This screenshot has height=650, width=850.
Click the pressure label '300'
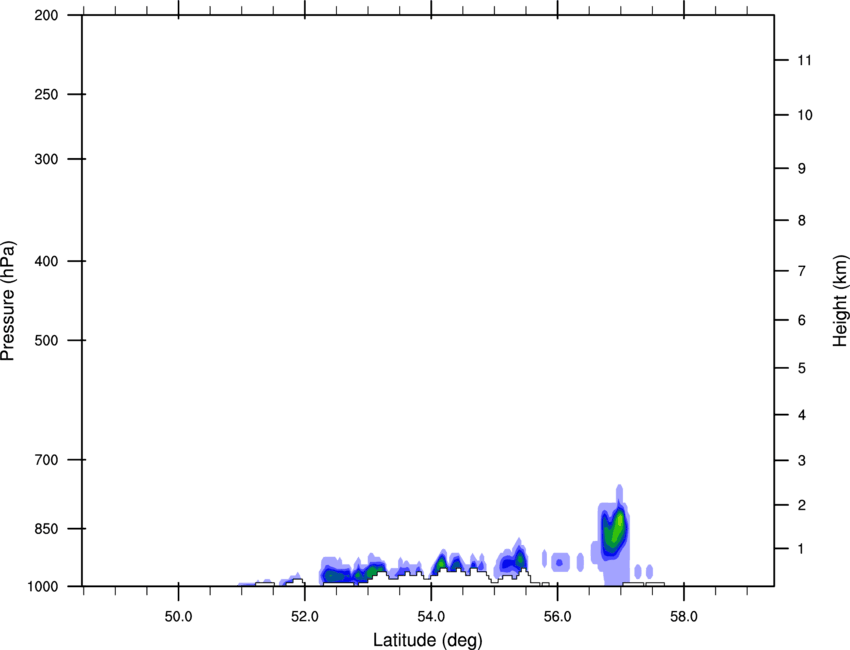pos(46,159)
